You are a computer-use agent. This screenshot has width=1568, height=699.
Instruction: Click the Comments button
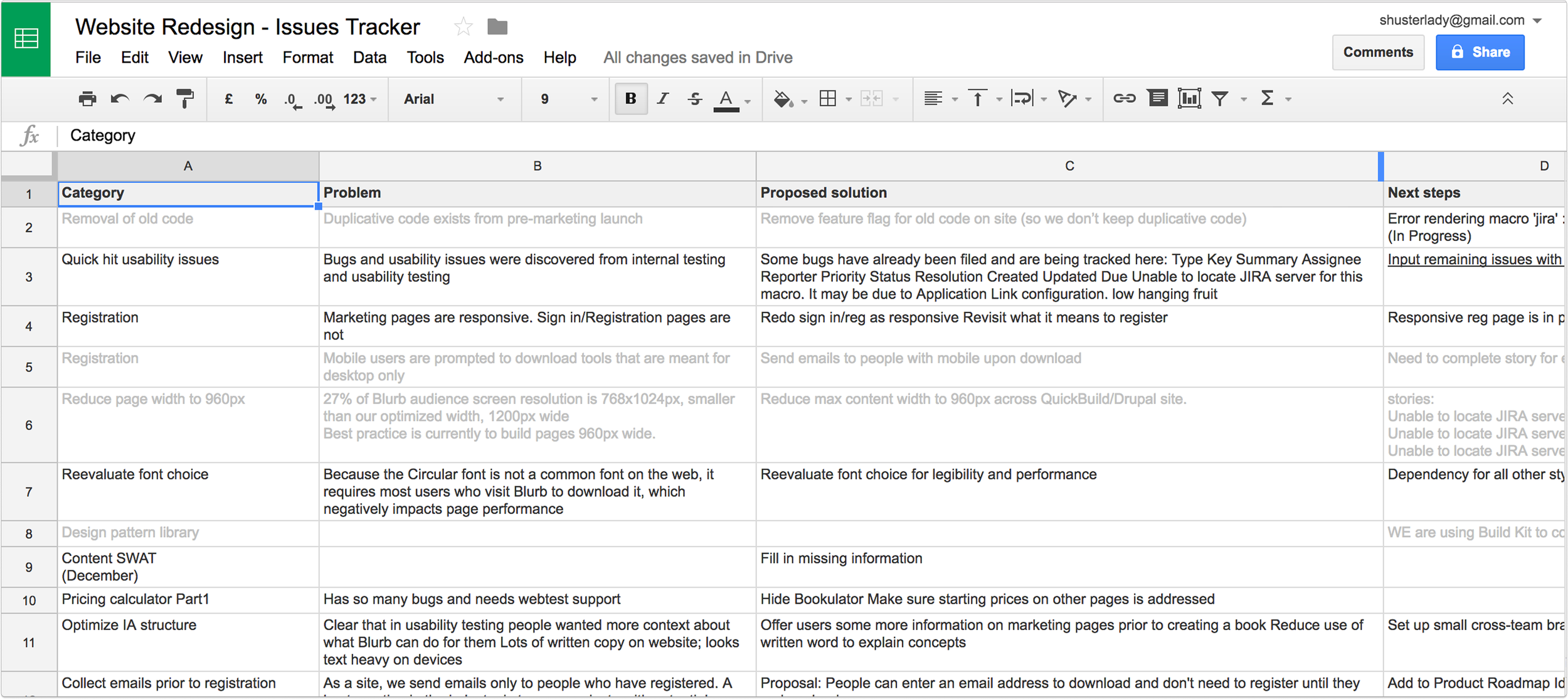coord(1378,53)
